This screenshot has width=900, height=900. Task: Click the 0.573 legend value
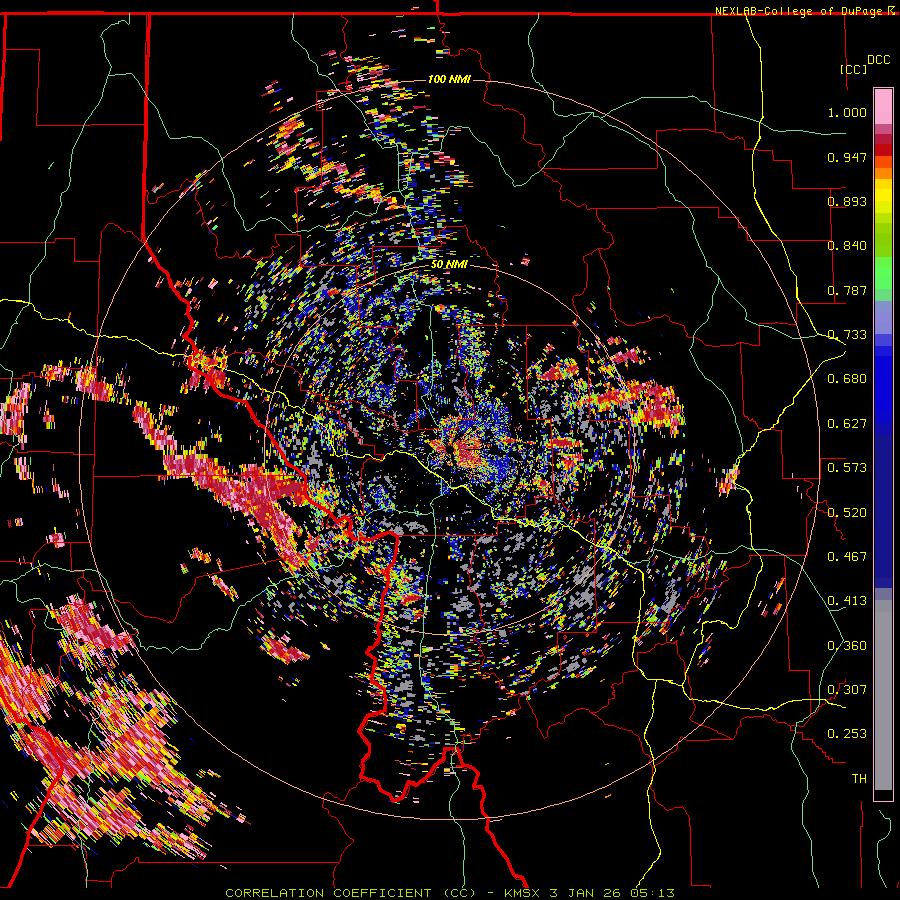847,468
